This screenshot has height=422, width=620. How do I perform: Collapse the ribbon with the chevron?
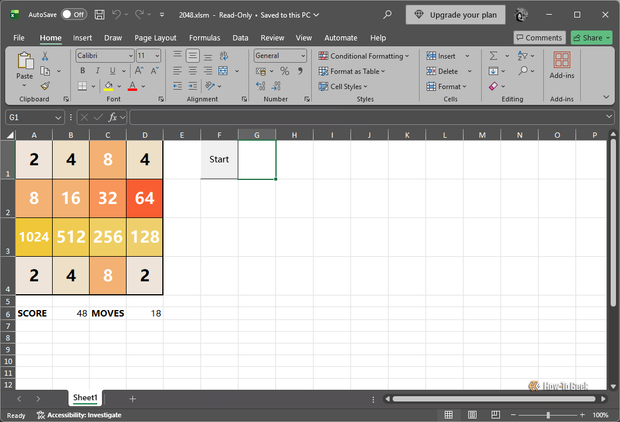[x=606, y=97]
